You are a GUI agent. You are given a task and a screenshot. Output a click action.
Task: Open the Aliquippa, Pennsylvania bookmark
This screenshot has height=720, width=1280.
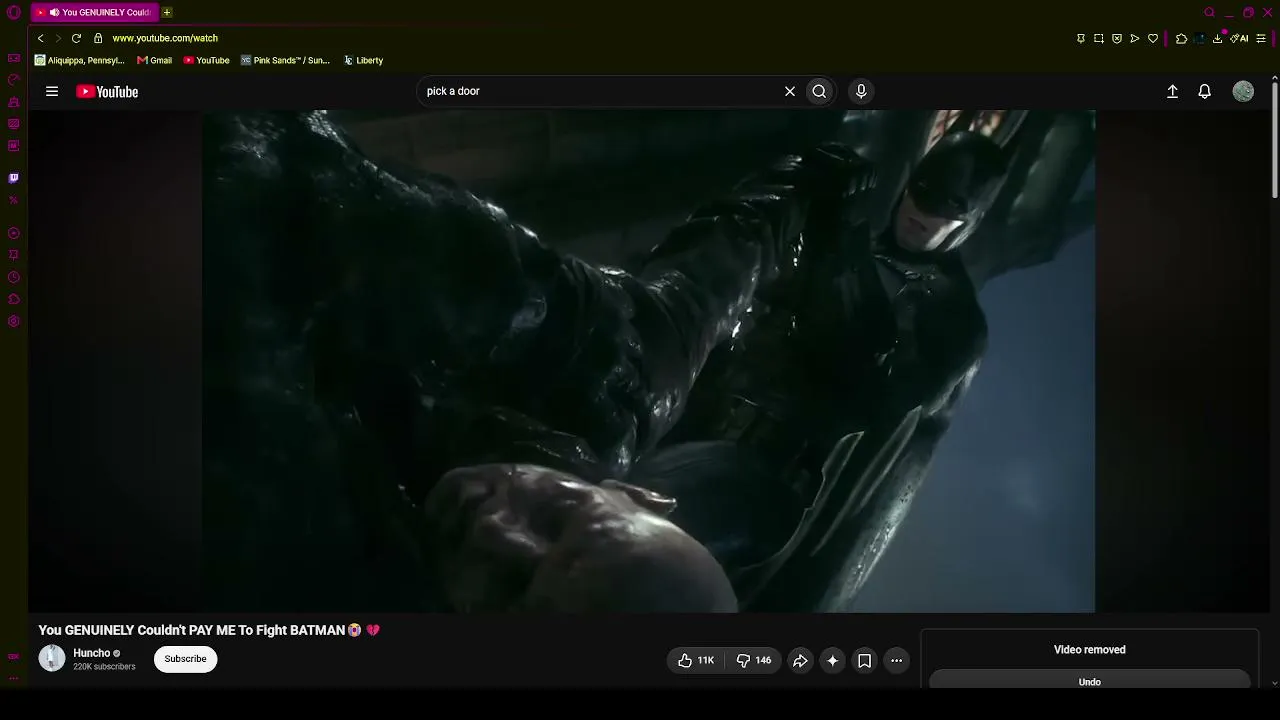(x=79, y=60)
